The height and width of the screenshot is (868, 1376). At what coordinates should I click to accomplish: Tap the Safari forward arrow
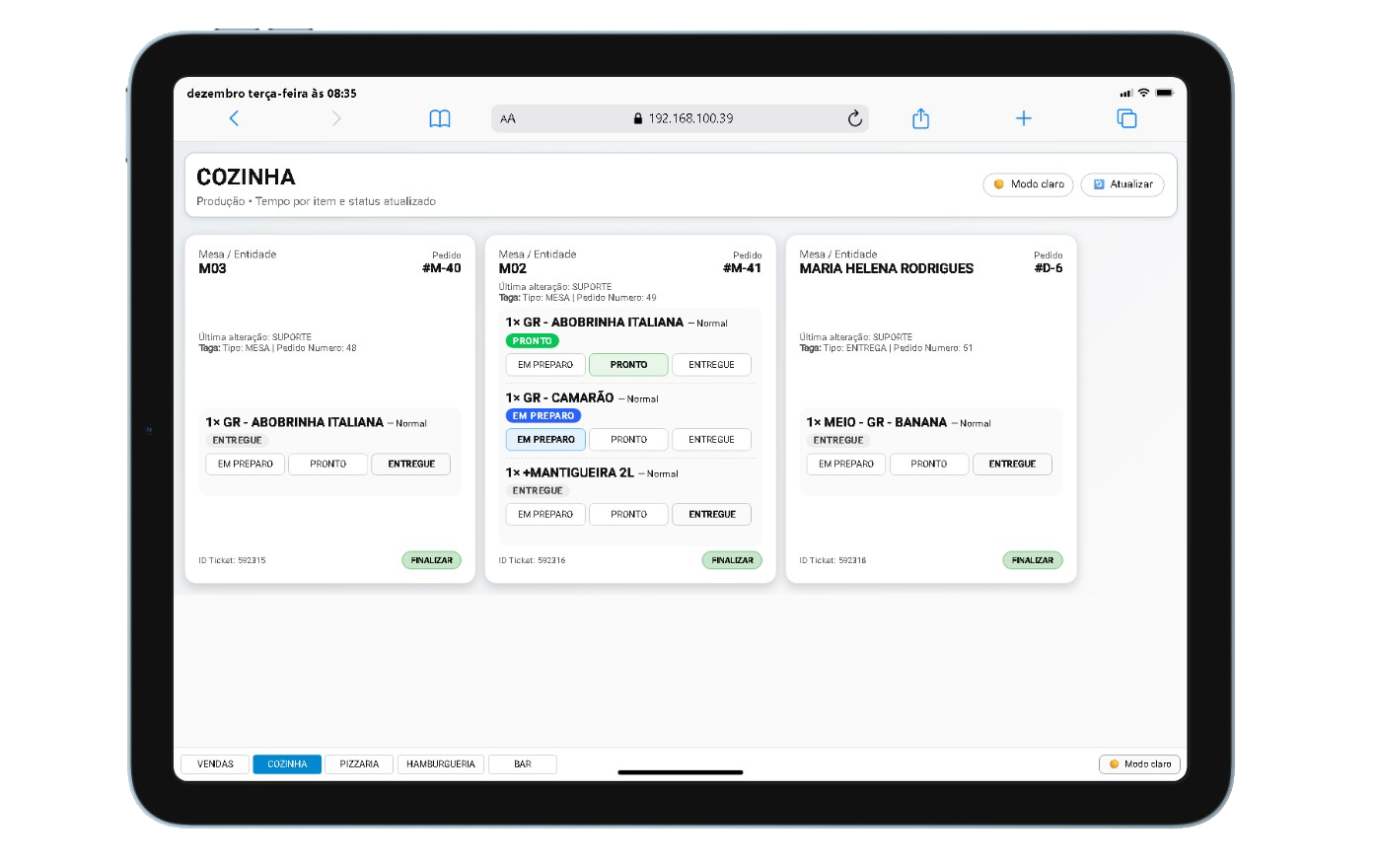(336, 118)
